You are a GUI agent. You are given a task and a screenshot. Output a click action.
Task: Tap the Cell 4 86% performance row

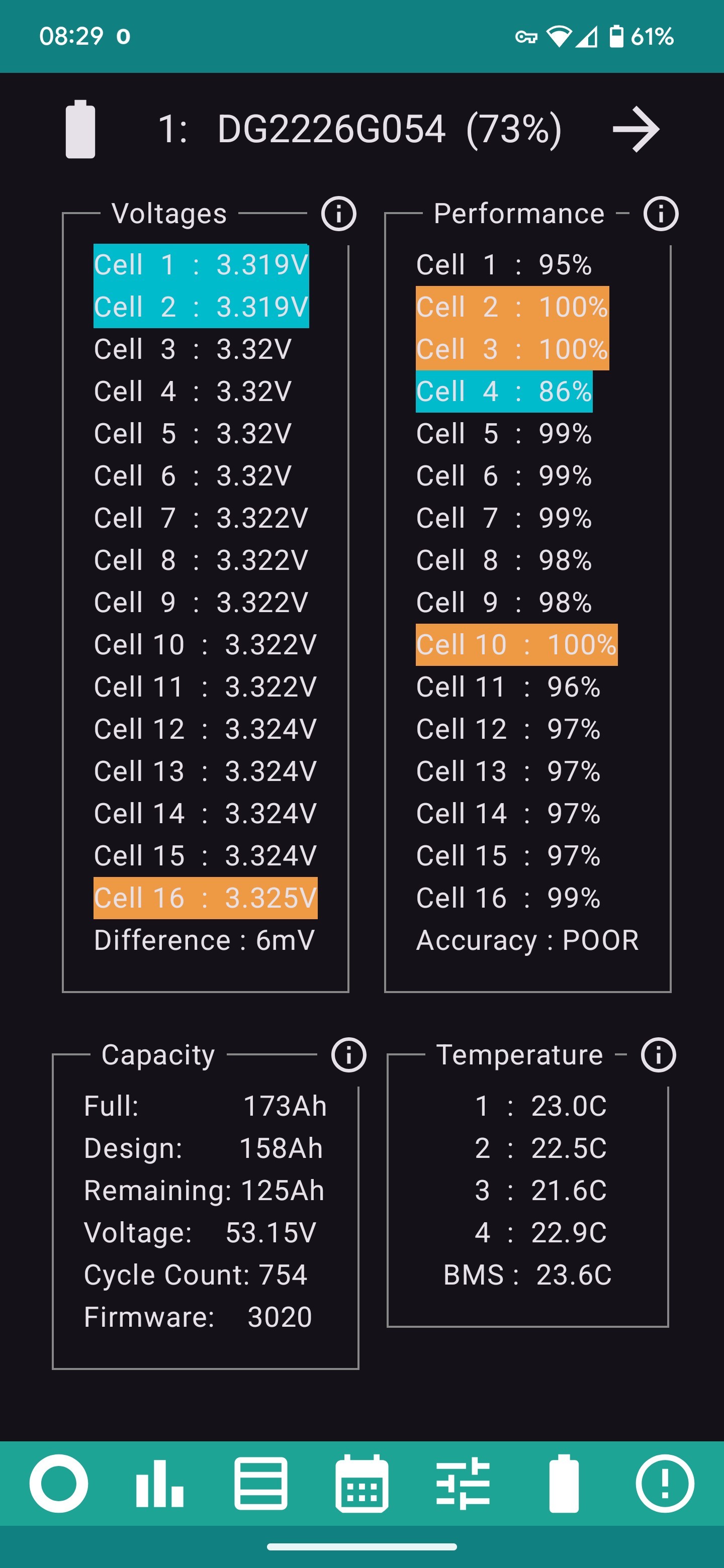(504, 391)
